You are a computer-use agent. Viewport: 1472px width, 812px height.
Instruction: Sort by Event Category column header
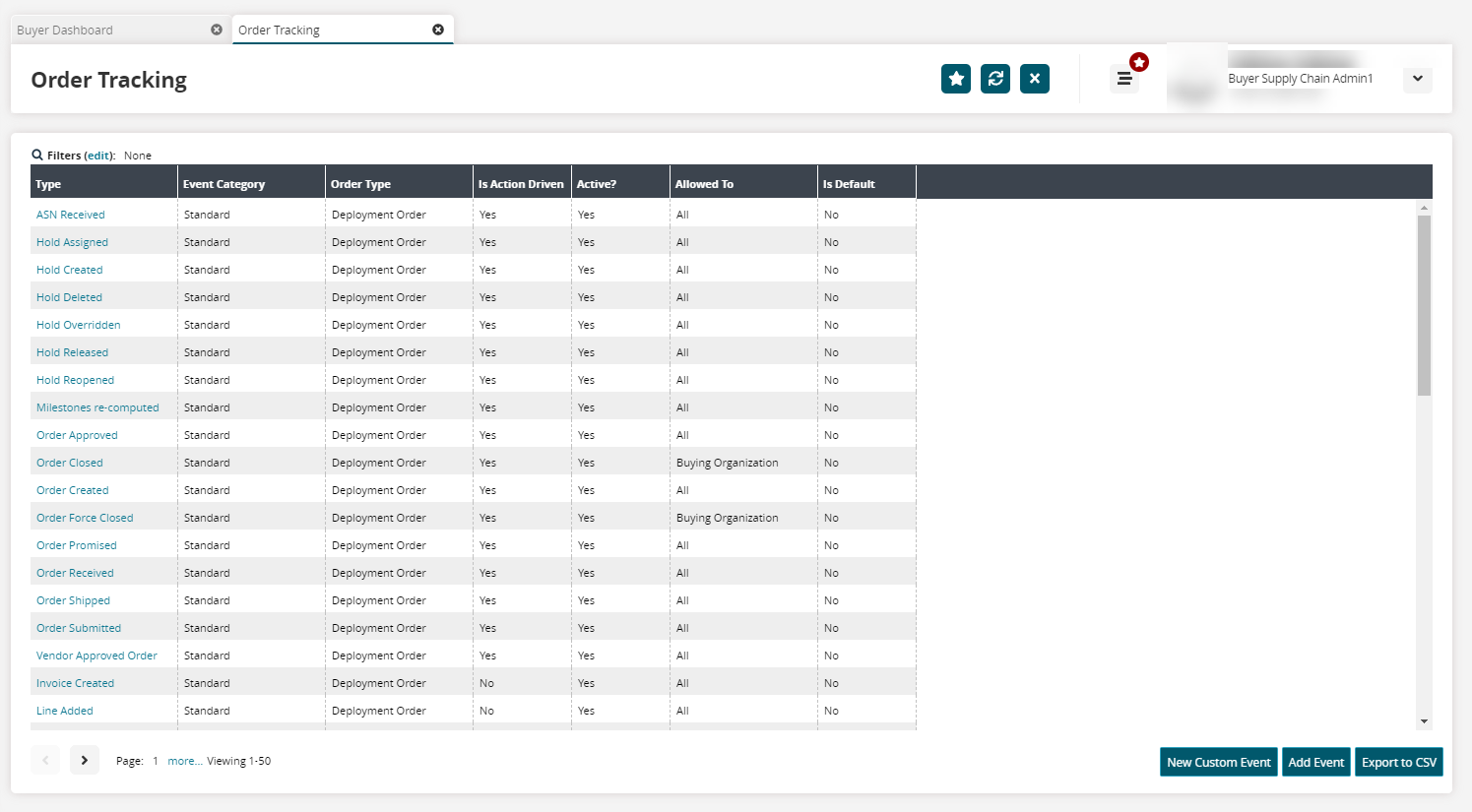pyautogui.click(x=224, y=184)
